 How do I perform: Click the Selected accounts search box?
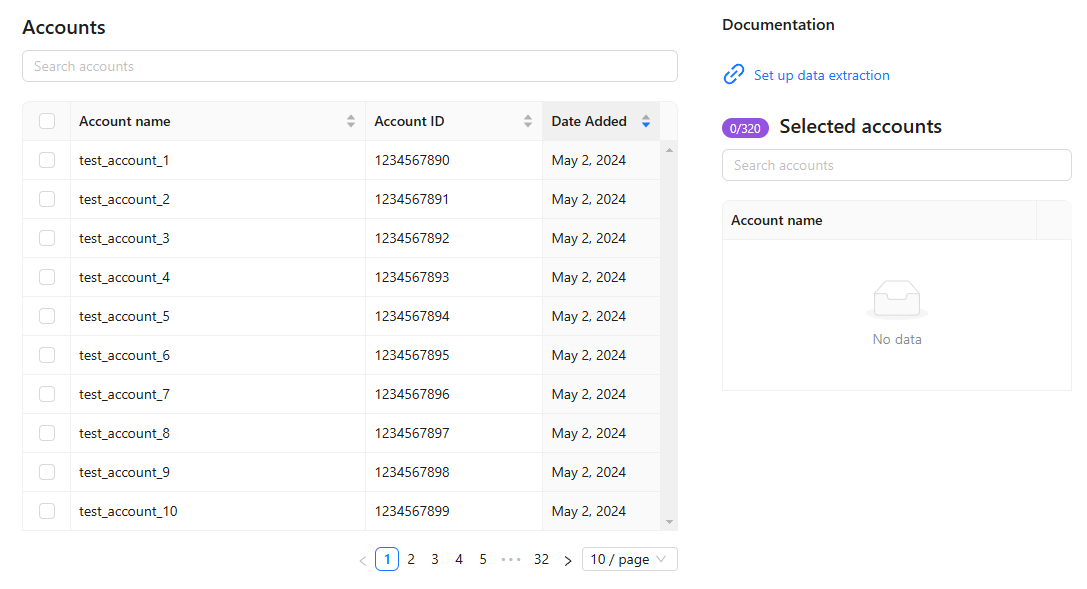896,165
